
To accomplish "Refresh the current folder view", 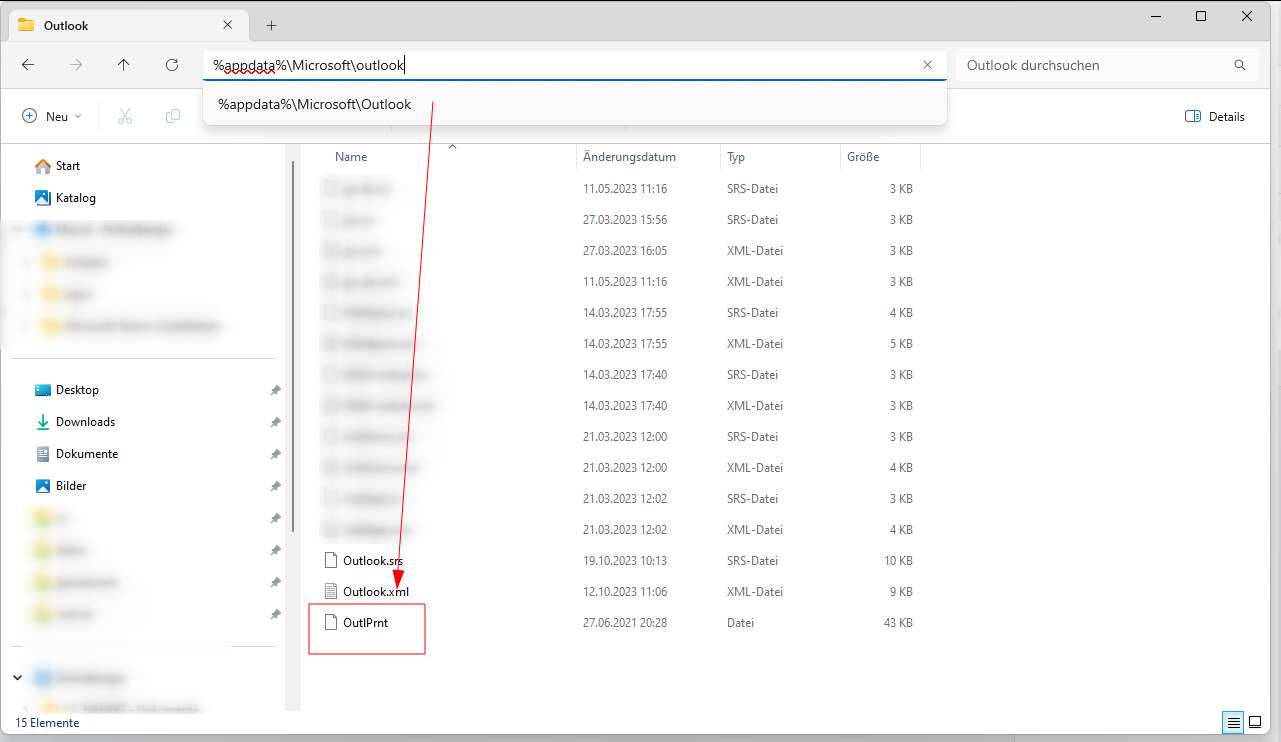I will pyautogui.click(x=172, y=65).
